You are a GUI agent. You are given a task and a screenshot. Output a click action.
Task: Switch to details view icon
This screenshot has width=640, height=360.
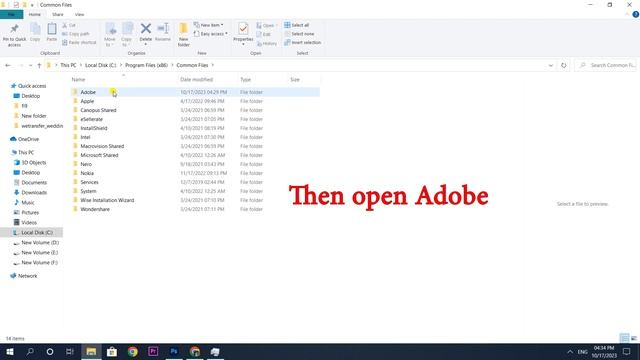(x=624, y=338)
